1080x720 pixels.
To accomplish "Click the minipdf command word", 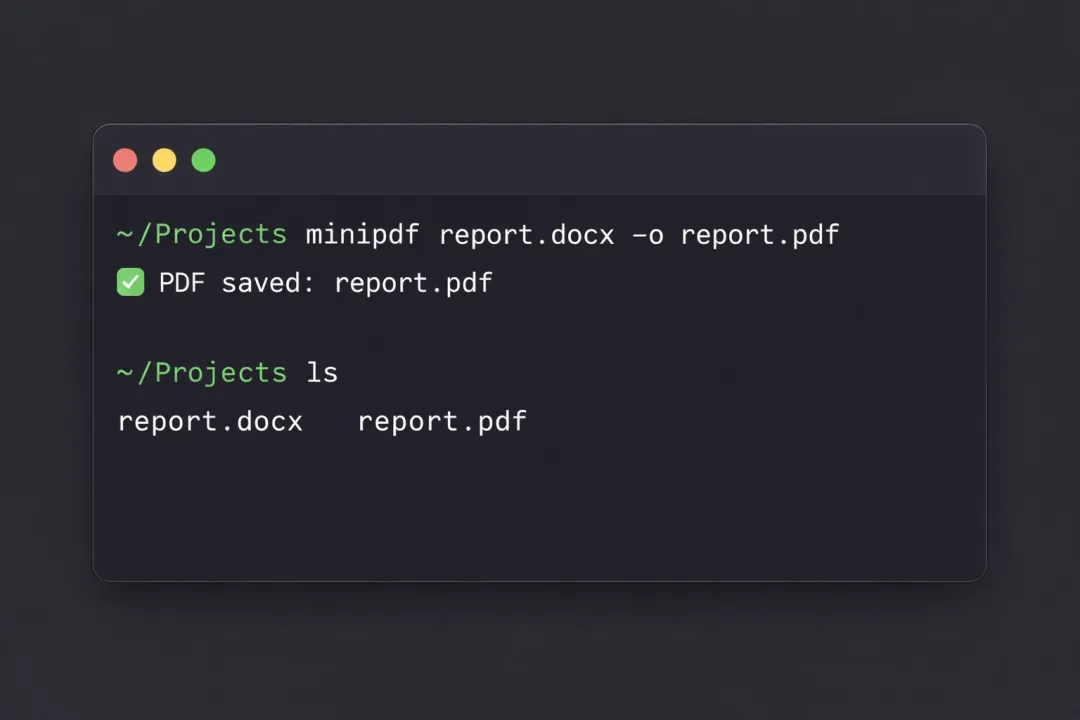I will (x=362, y=235).
